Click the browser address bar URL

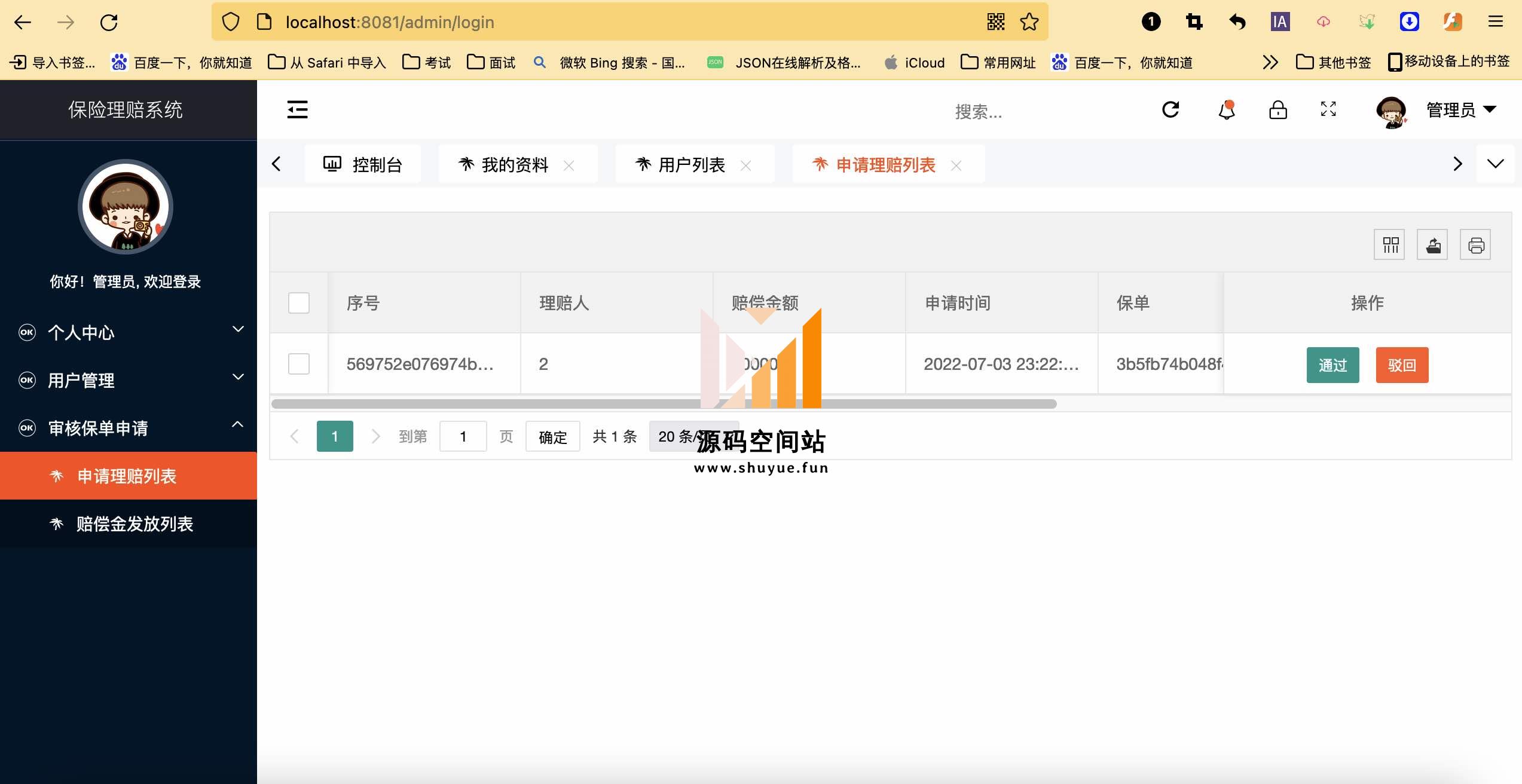coord(390,22)
